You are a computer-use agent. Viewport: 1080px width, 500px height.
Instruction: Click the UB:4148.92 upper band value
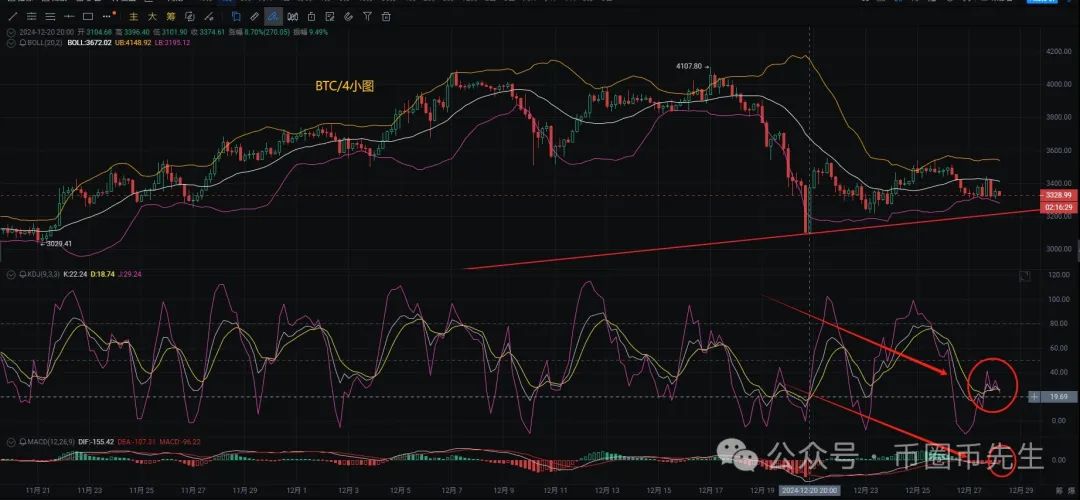point(133,43)
